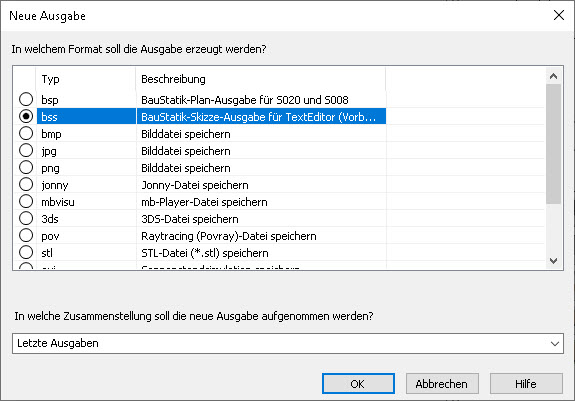
Task: Click the vertical scrollbar thumb
Action: (553, 144)
